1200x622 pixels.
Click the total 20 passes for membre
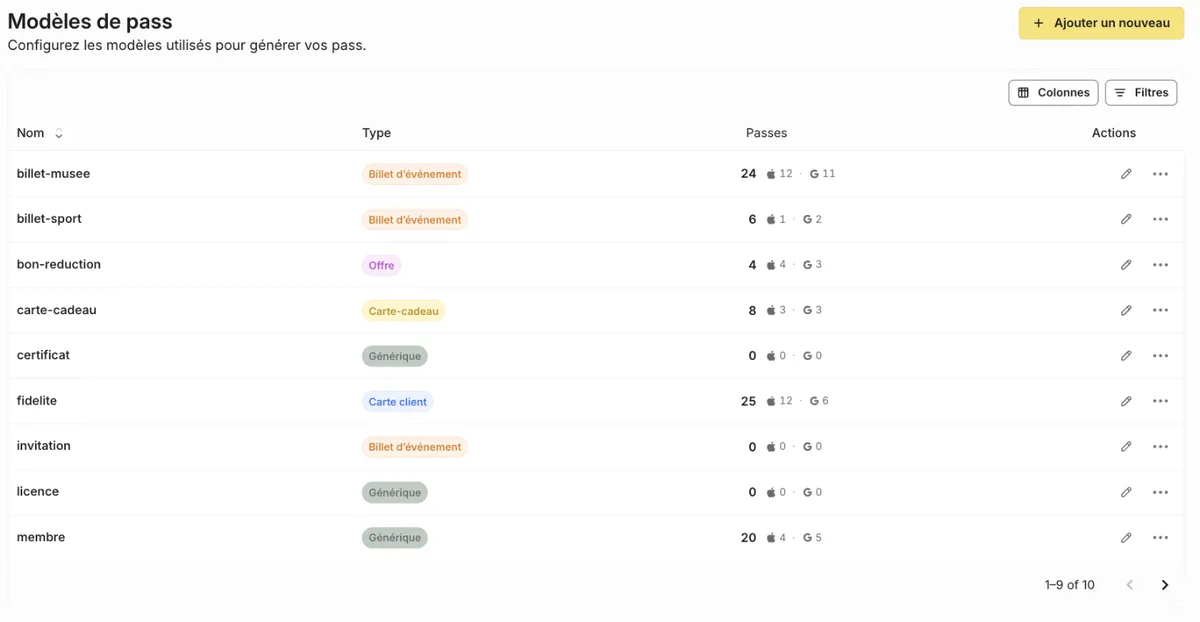pos(749,538)
